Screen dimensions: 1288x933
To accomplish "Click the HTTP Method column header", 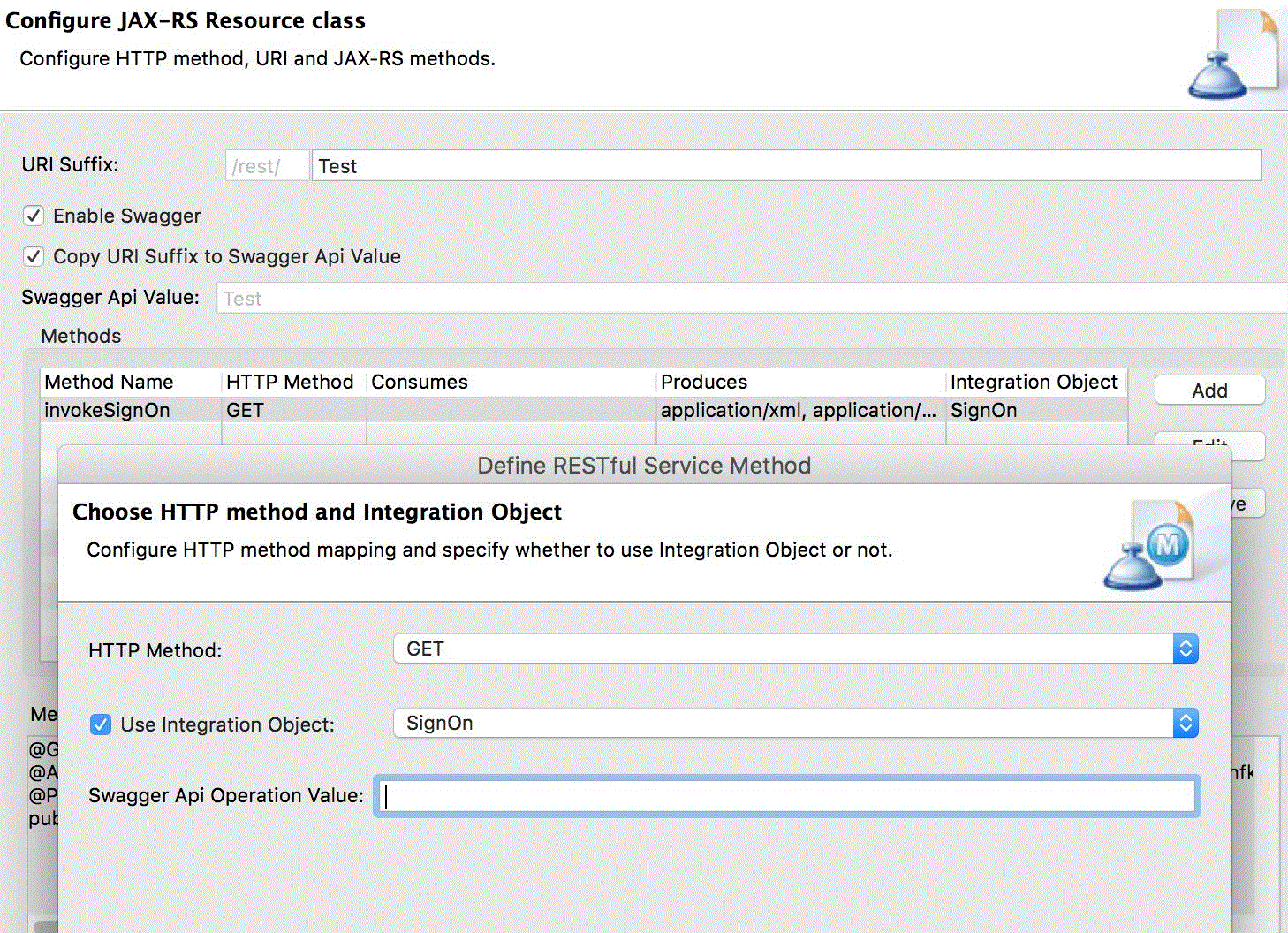I will point(291,382).
